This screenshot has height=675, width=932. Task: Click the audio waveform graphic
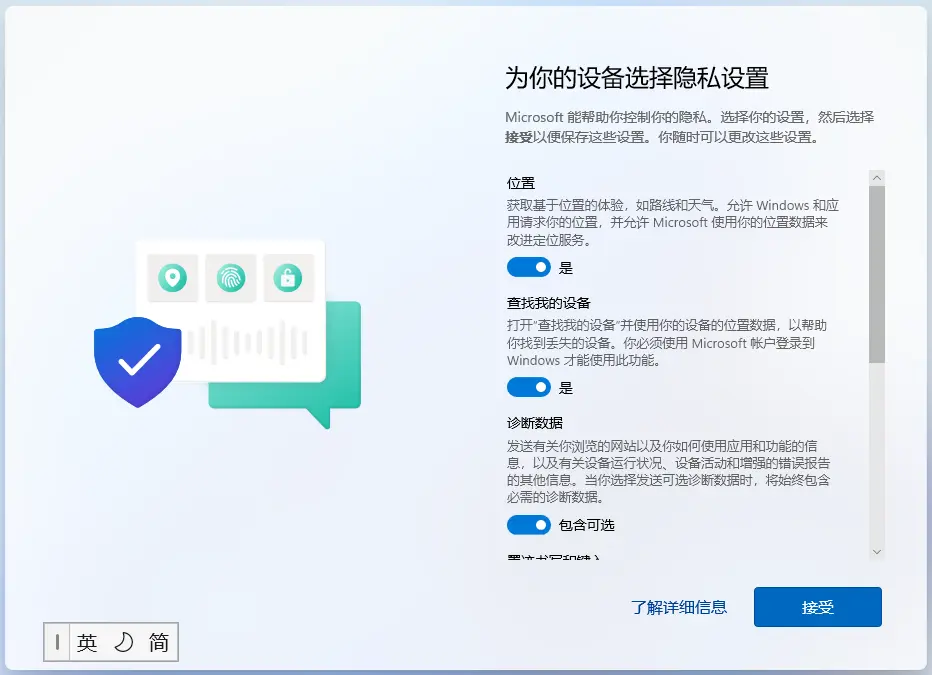click(246, 344)
